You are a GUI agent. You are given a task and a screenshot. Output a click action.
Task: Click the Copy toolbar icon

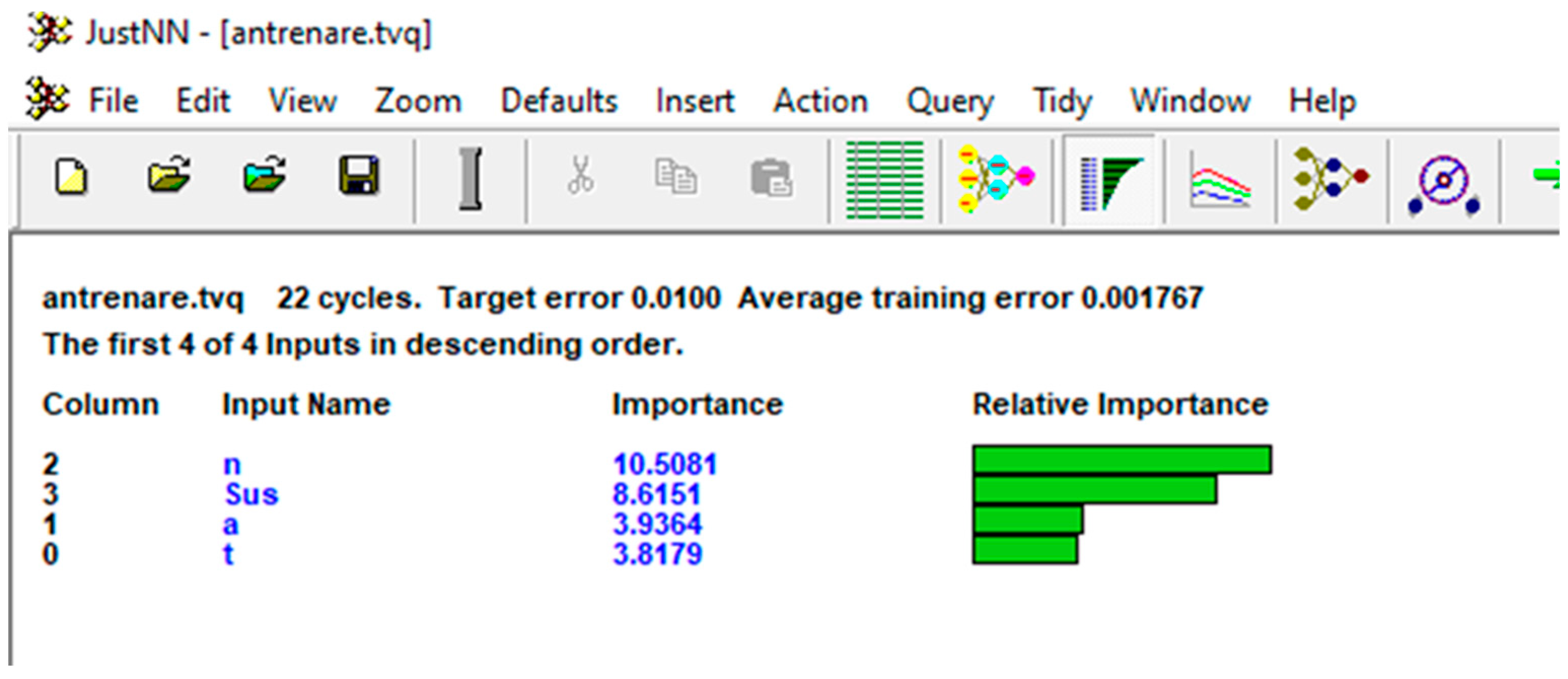point(675,177)
